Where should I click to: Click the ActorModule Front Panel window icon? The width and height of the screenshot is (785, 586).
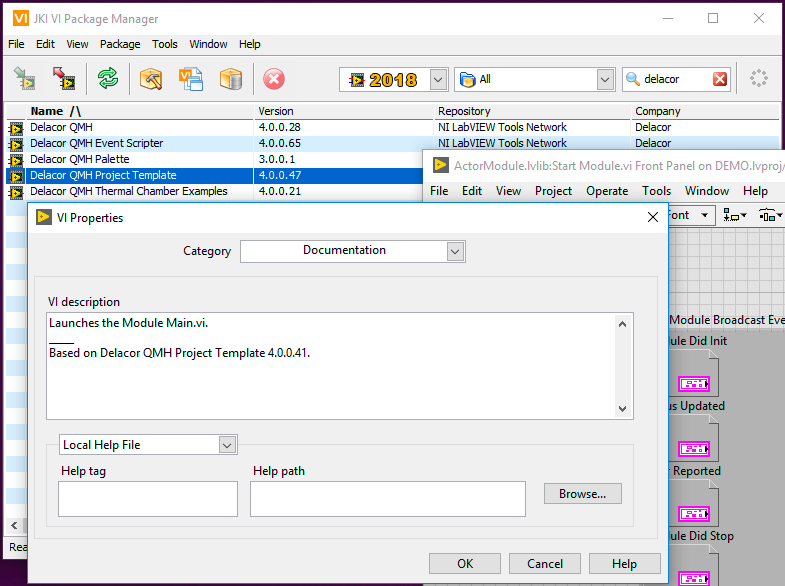[x=441, y=165]
